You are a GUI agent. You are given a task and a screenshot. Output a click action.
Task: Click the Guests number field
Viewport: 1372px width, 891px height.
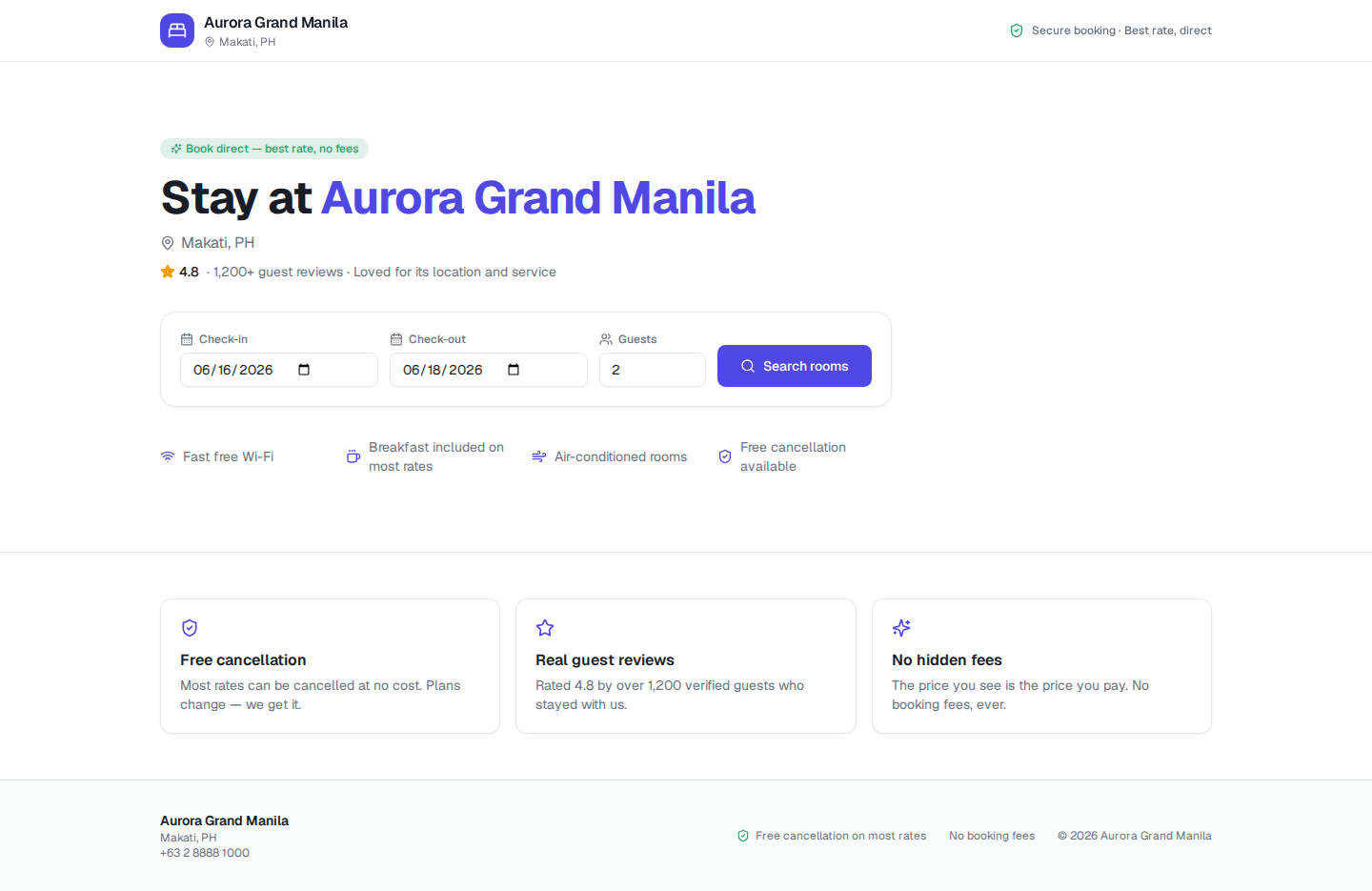point(653,370)
